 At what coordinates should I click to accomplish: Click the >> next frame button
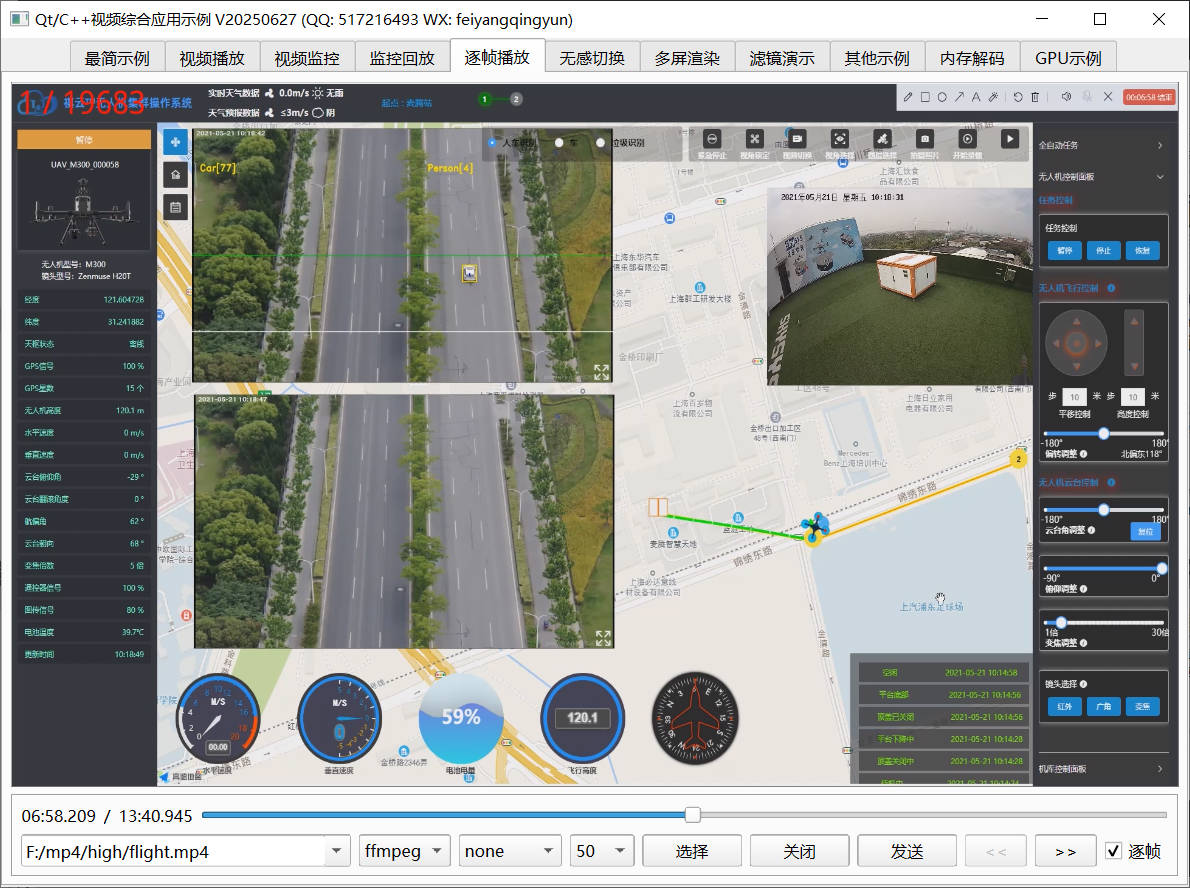[1065, 851]
